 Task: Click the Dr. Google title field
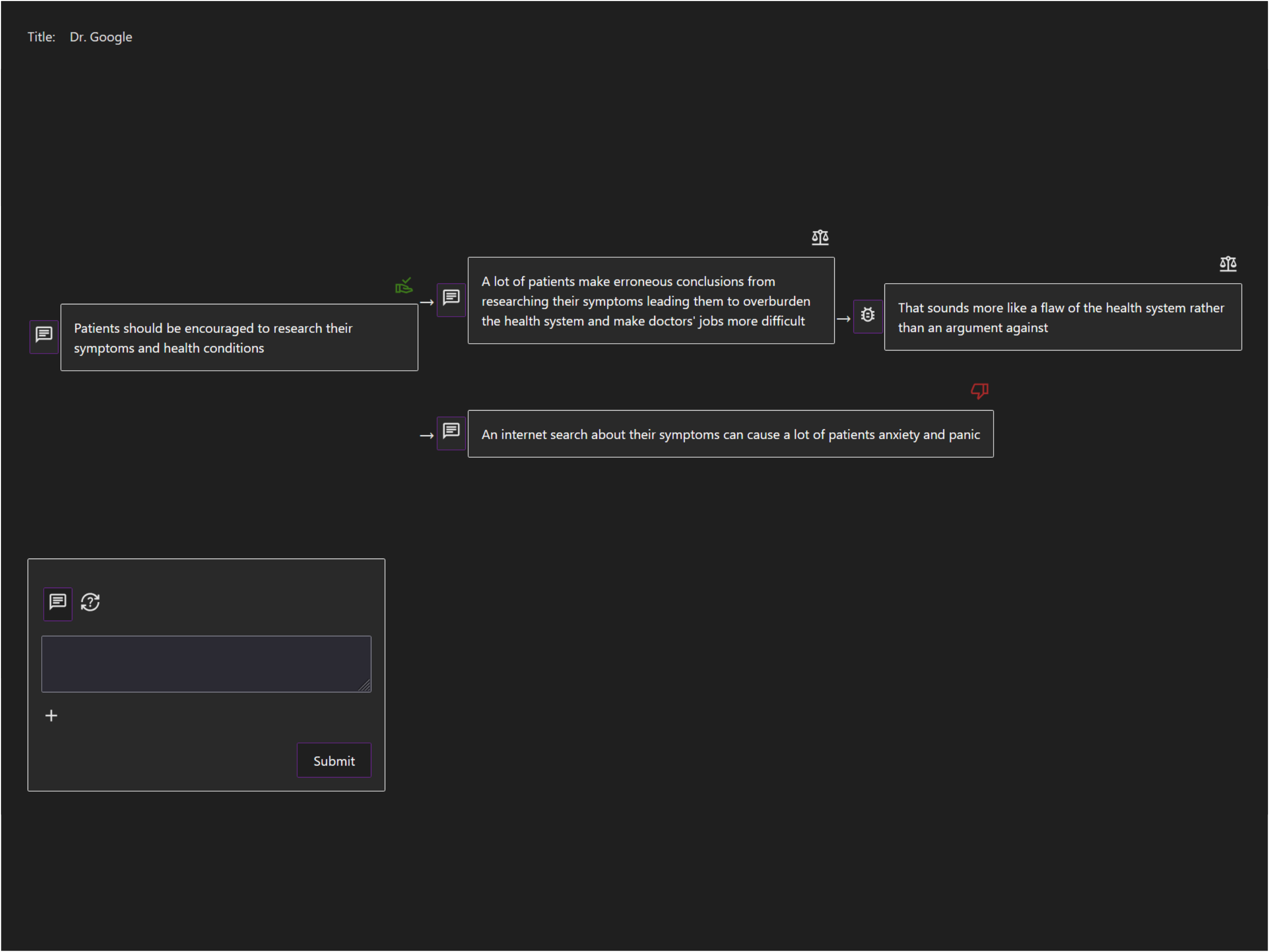click(x=101, y=37)
